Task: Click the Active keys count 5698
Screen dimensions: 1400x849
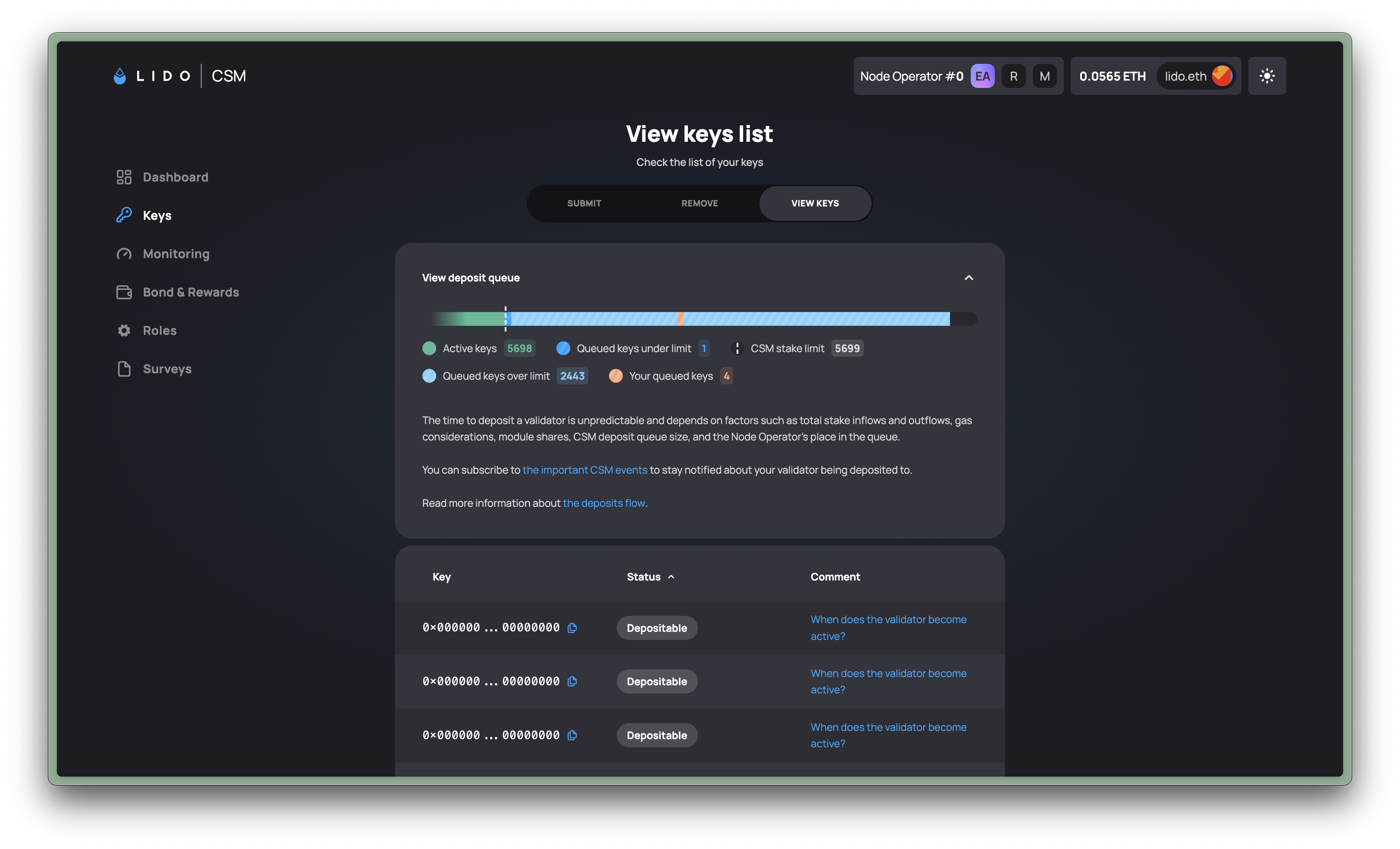Action: (519, 348)
